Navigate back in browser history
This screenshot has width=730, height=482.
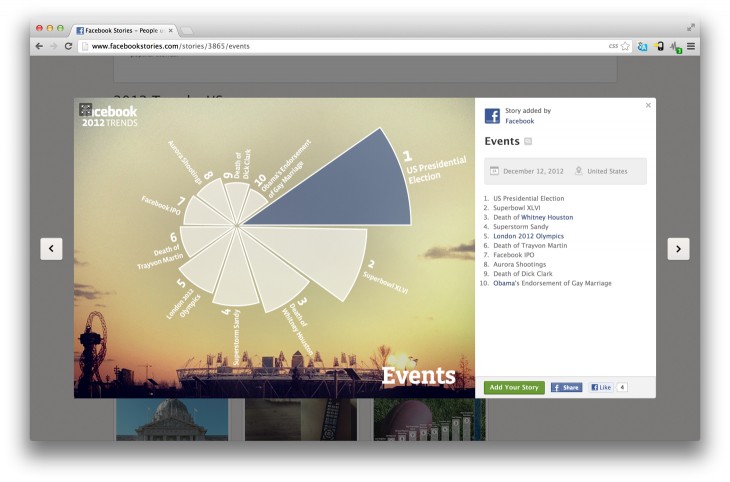click(39, 46)
